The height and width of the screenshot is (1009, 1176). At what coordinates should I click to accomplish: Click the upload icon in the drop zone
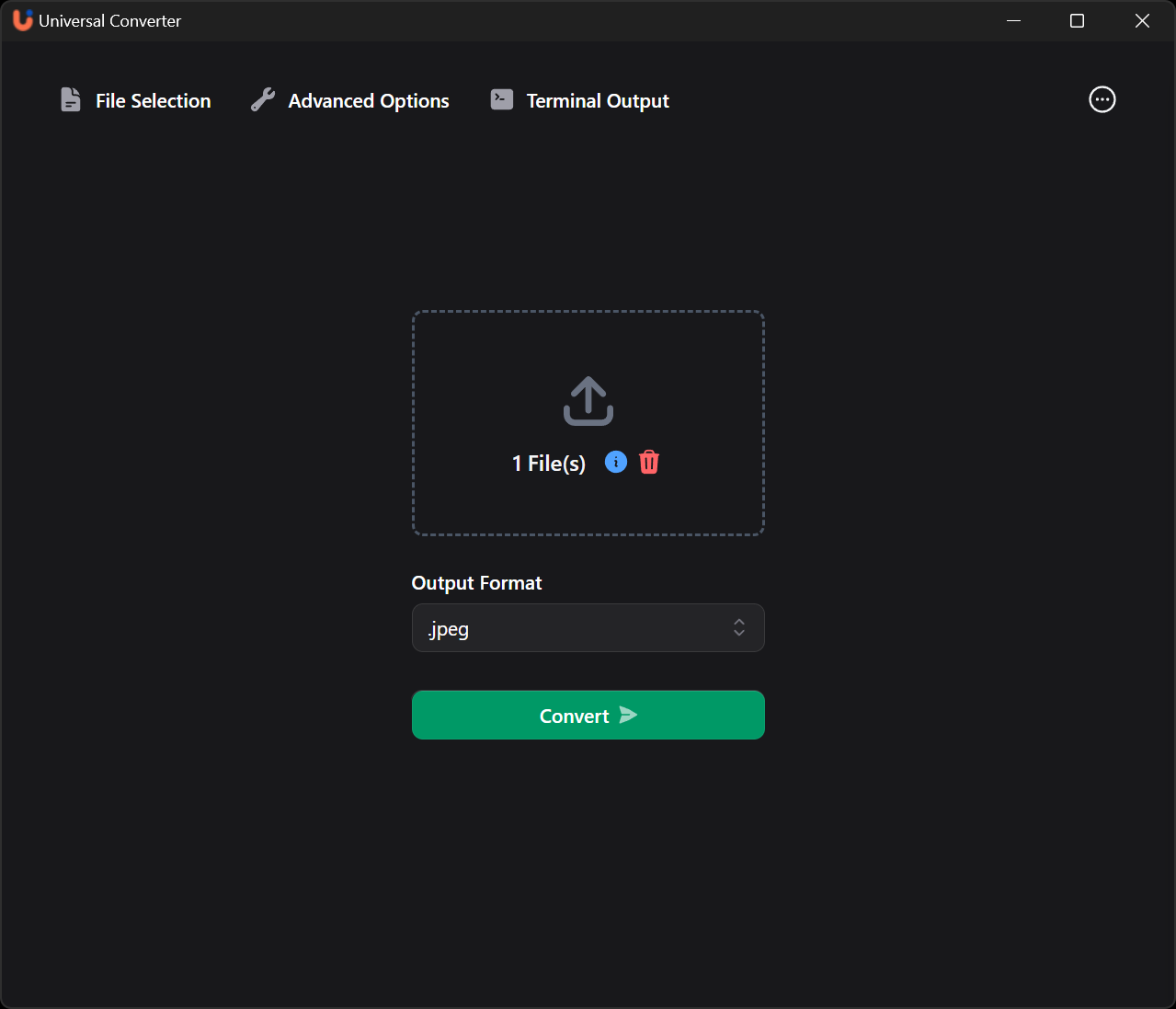(x=588, y=400)
